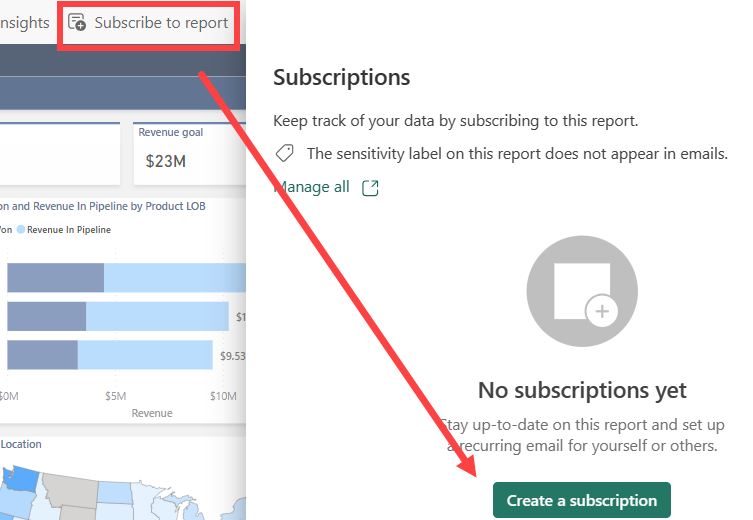
Task: Click the external link icon beside Manage all
Action: (370, 188)
